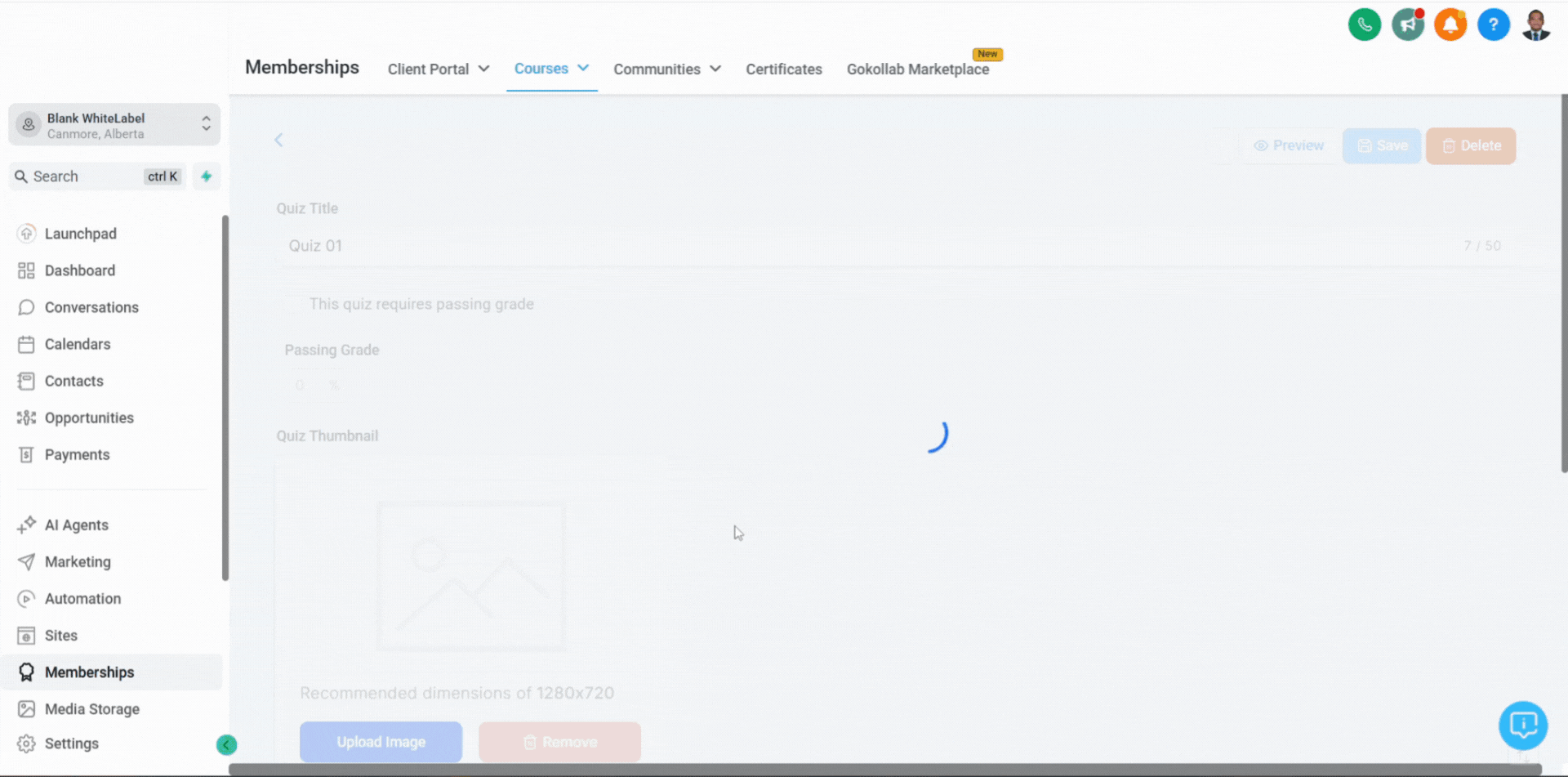Collapse the sidebar with the green arrow button
The width and height of the screenshot is (1568, 777).
click(226, 744)
